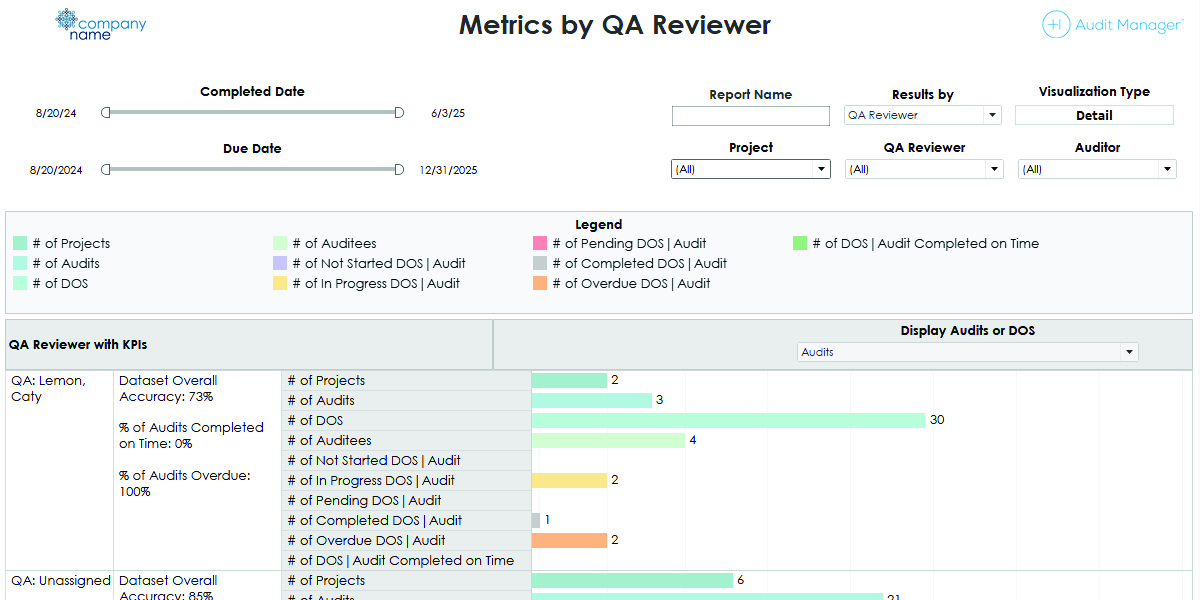Select '# of In Progress DOS | Audit' legend swatch
1200x600 pixels.
click(x=280, y=283)
